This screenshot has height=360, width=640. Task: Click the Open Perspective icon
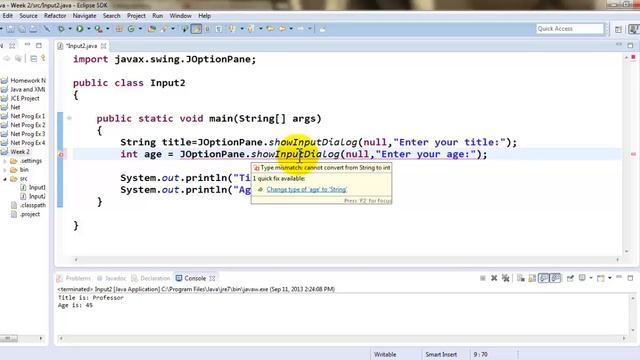click(x=619, y=29)
